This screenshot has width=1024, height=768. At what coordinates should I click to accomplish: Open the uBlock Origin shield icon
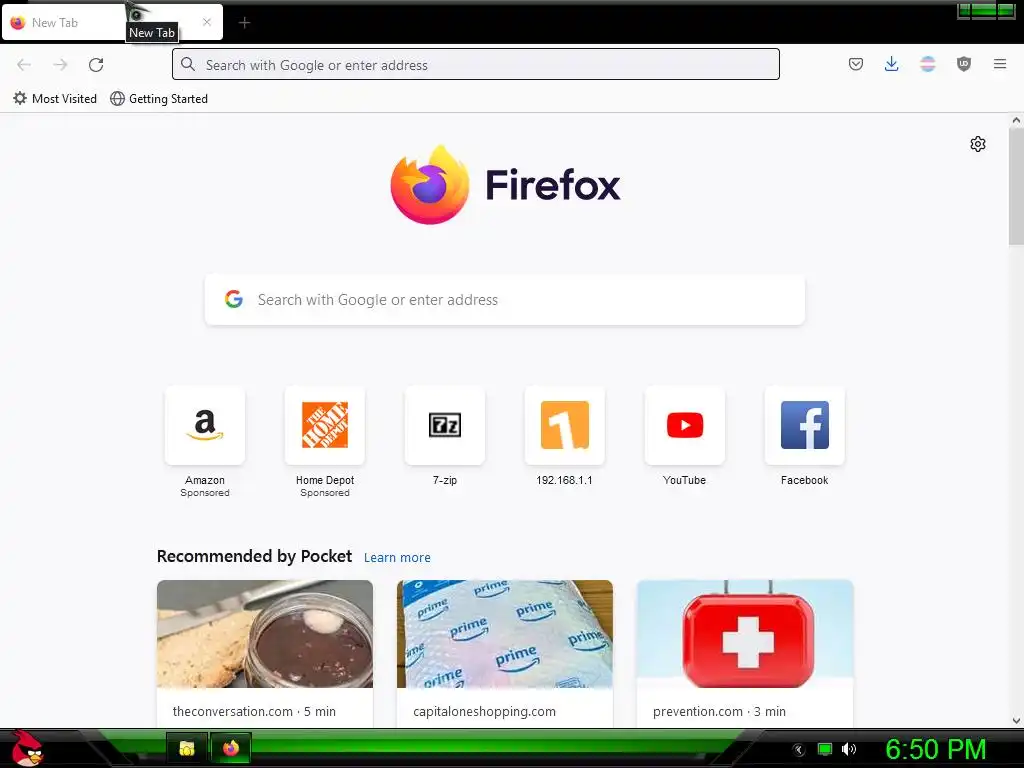click(x=964, y=64)
